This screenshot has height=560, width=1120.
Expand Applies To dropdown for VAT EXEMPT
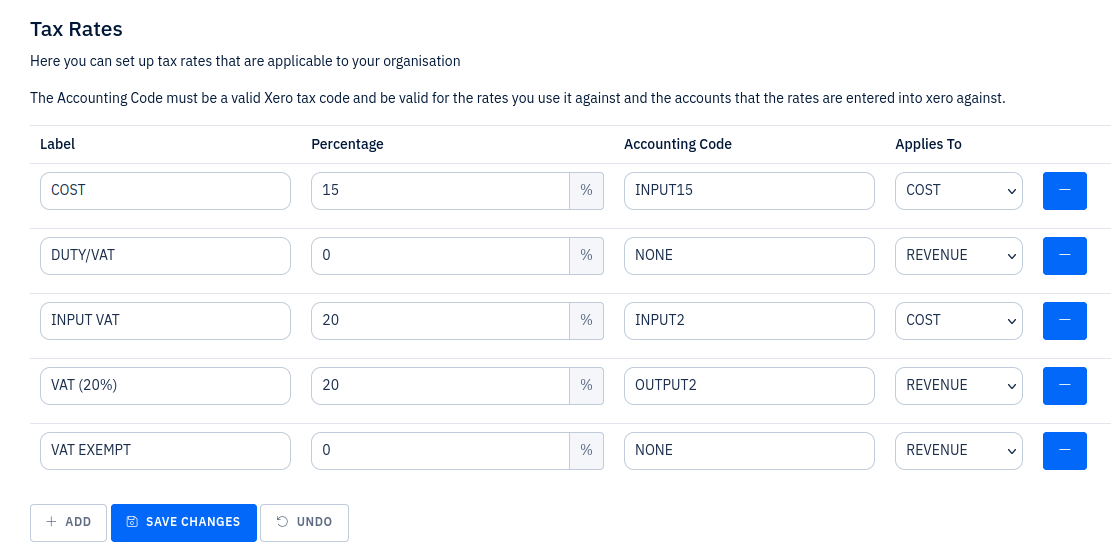(959, 451)
